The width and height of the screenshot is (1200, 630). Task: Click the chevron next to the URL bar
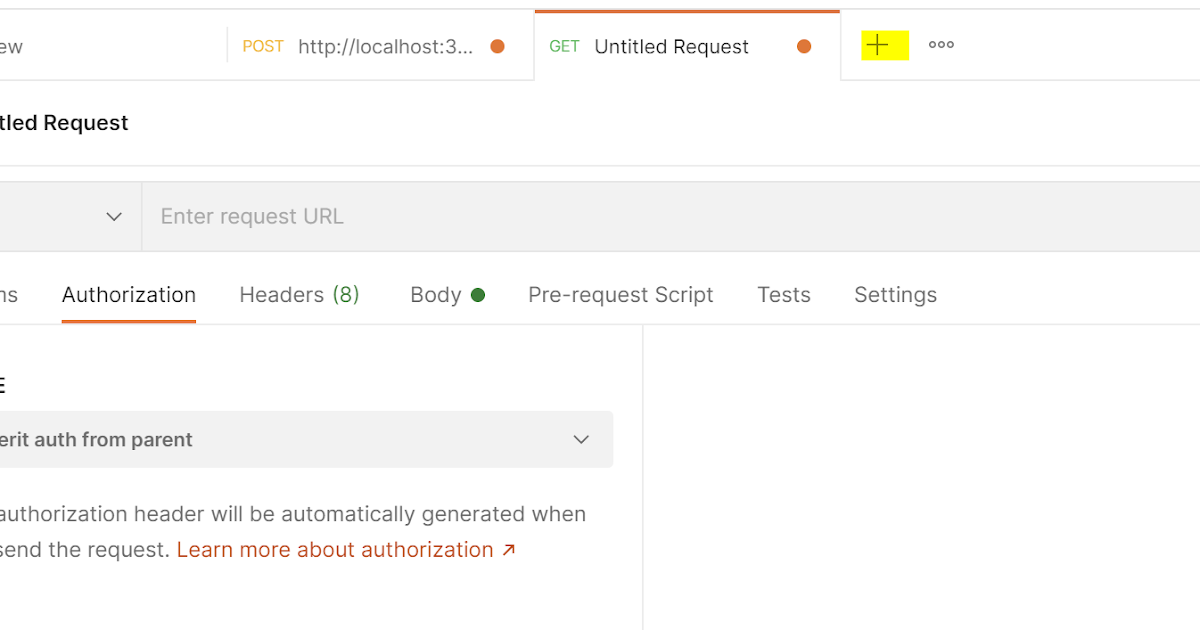point(113,216)
